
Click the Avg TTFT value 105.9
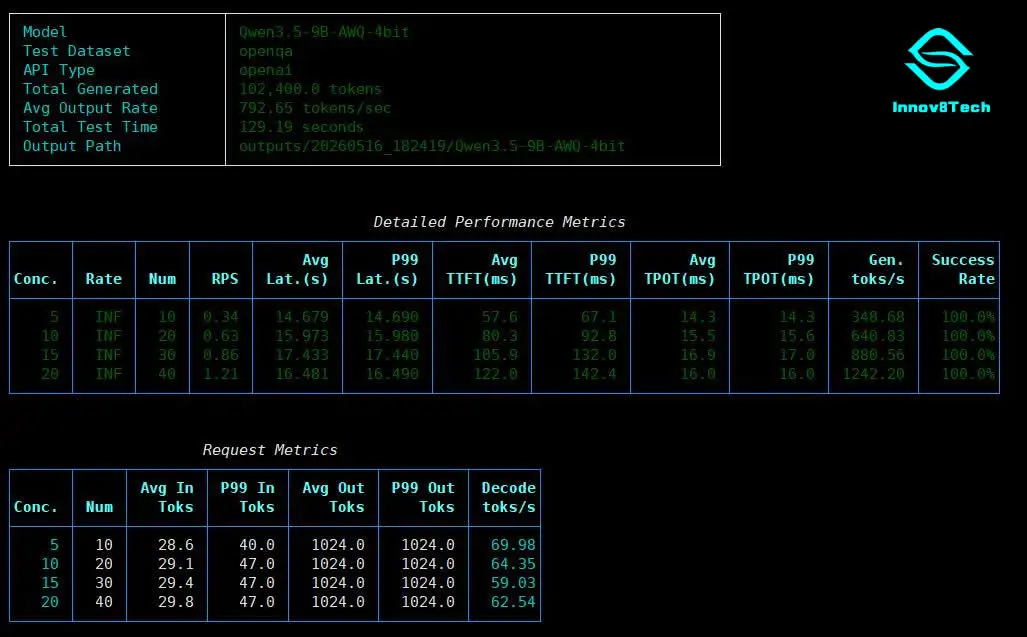495,355
